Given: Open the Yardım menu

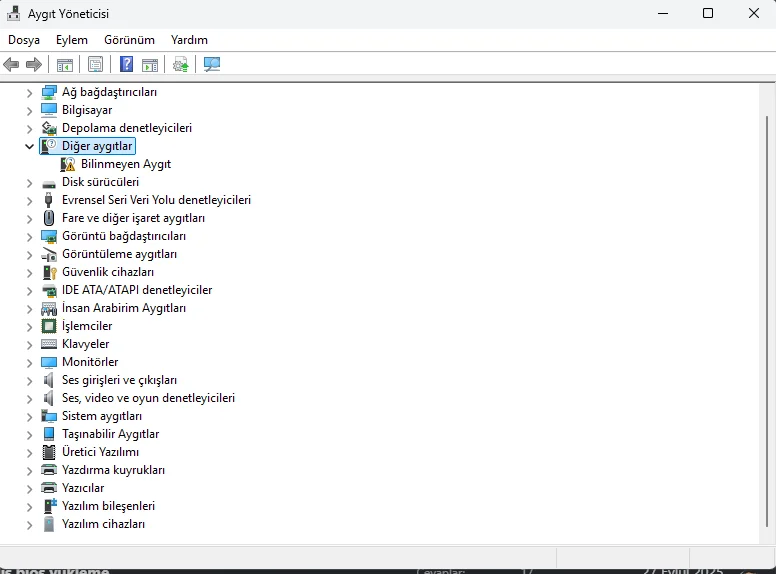Looking at the screenshot, I should pos(189,40).
